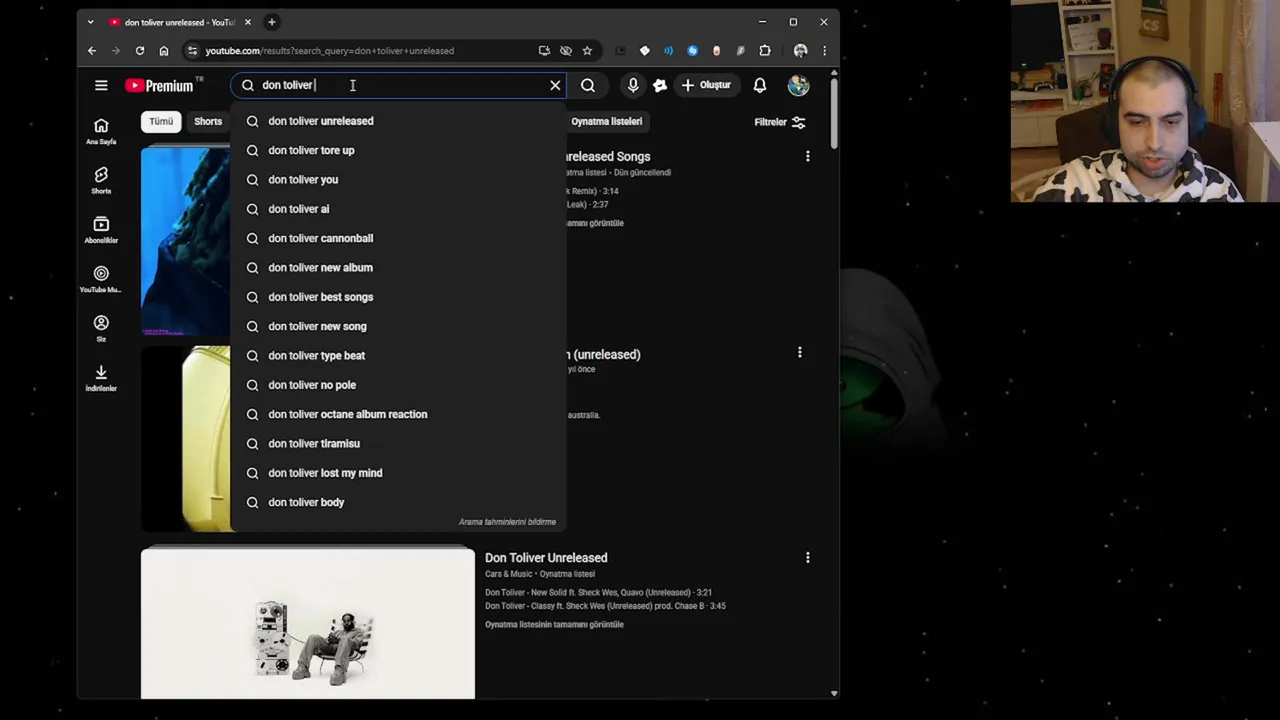Open the Siz profile section
1280x720 pixels.
point(101,328)
